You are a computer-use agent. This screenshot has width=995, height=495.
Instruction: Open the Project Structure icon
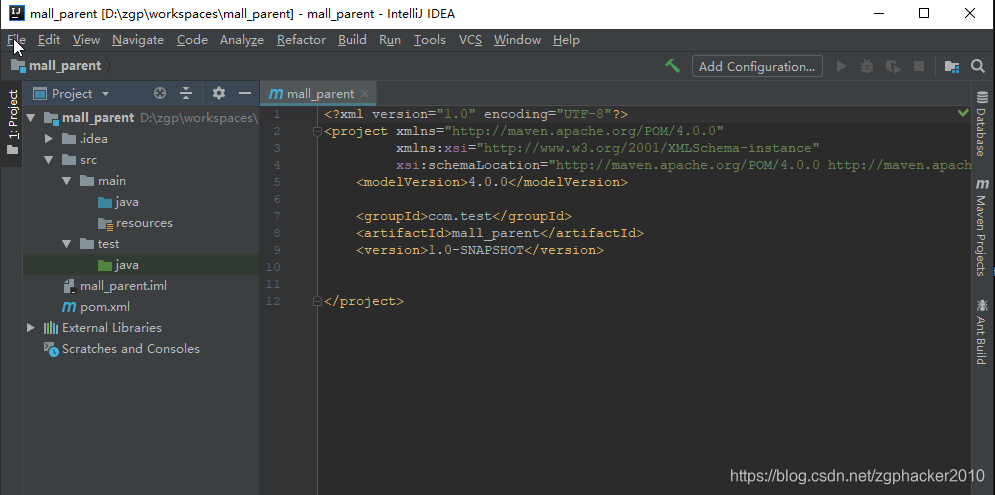point(951,66)
